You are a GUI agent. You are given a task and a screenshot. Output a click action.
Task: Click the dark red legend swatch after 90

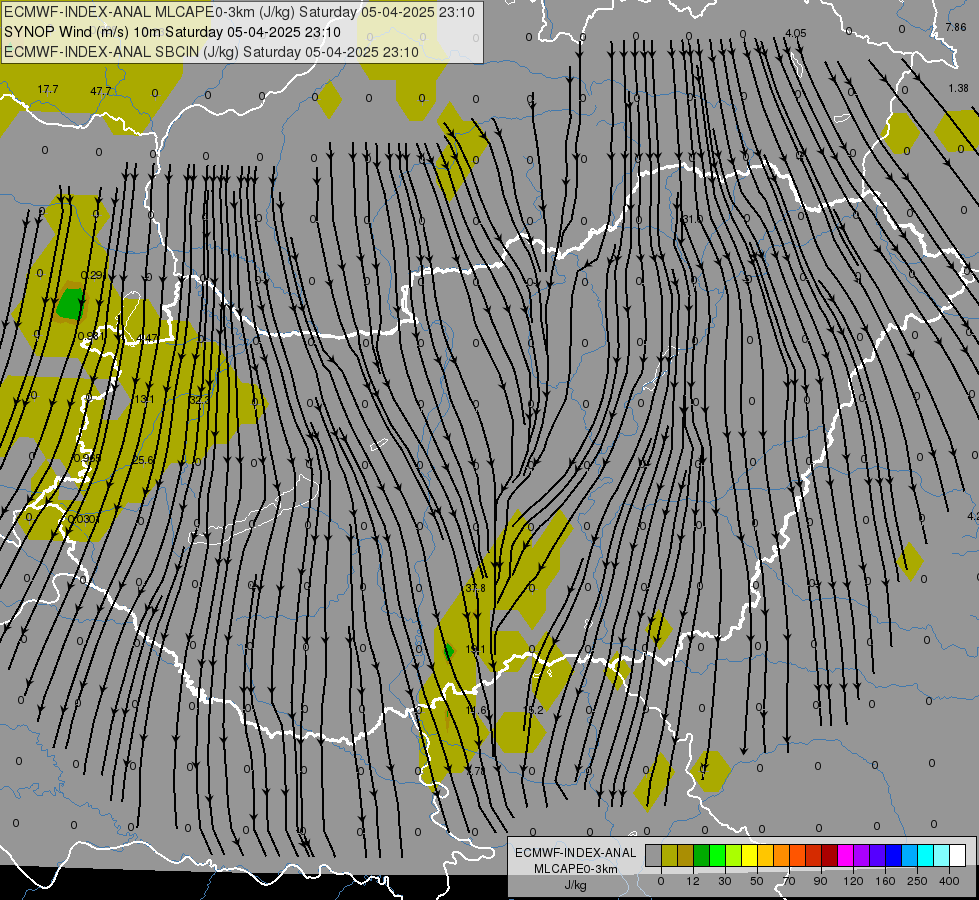(830, 856)
